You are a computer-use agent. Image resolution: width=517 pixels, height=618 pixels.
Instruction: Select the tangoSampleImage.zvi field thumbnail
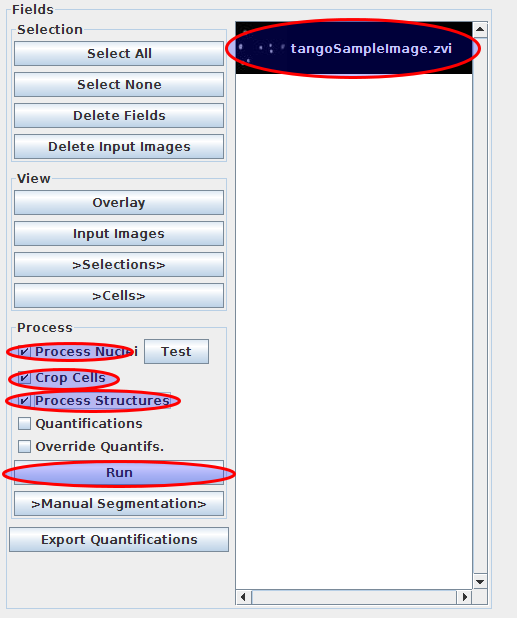point(353,48)
